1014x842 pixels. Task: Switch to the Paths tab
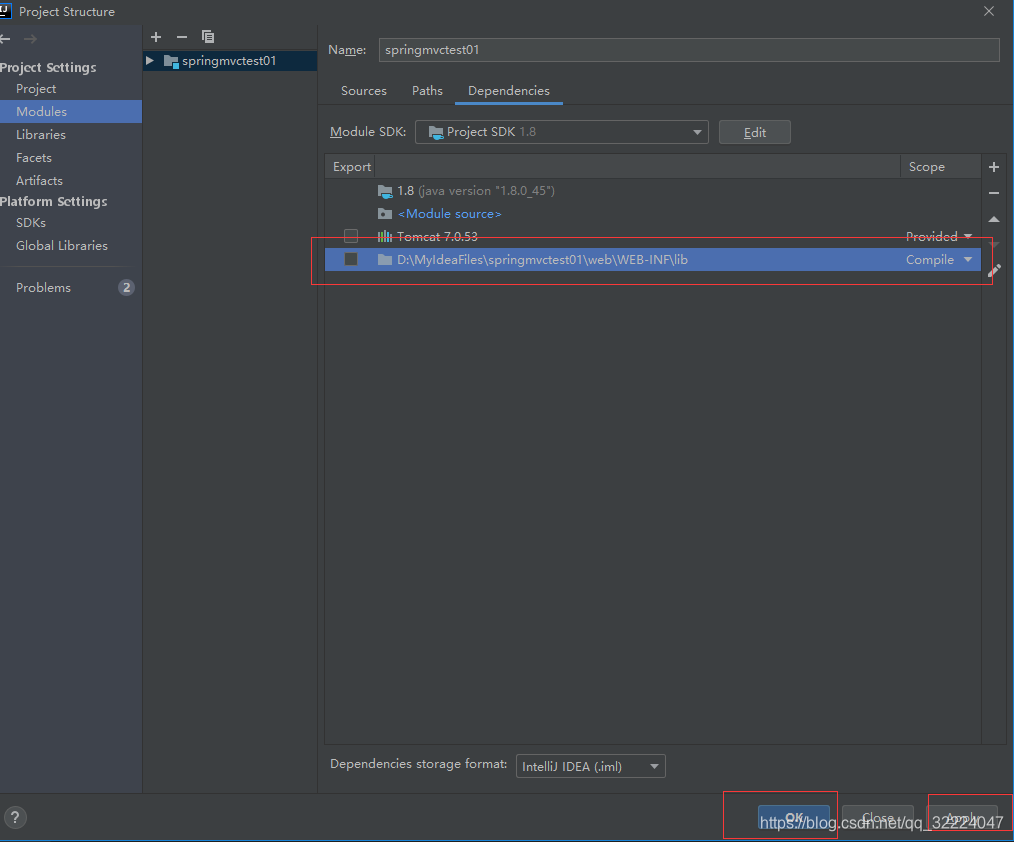coord(427,91)
